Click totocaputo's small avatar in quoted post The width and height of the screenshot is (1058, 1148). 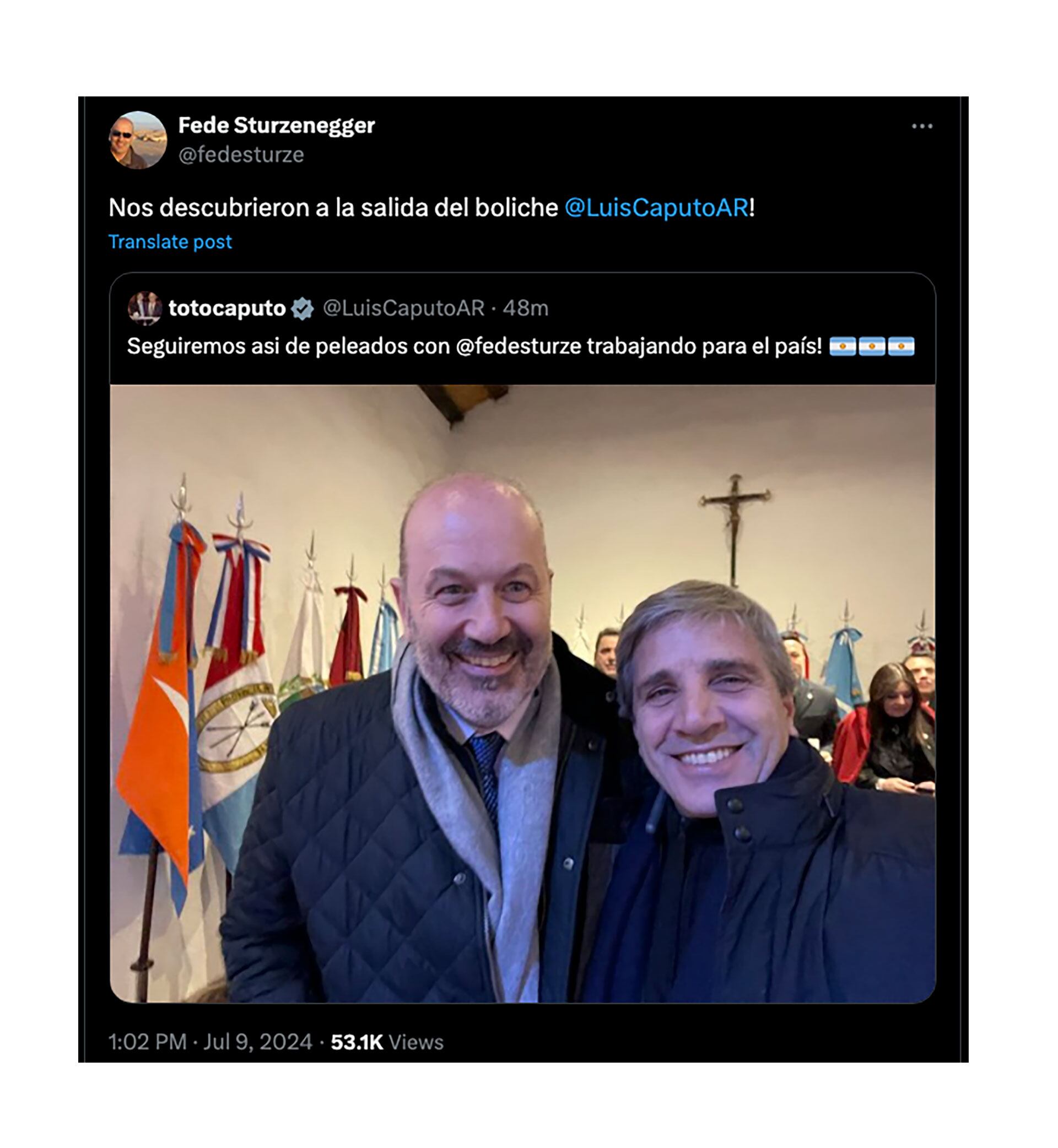(145, 308)
